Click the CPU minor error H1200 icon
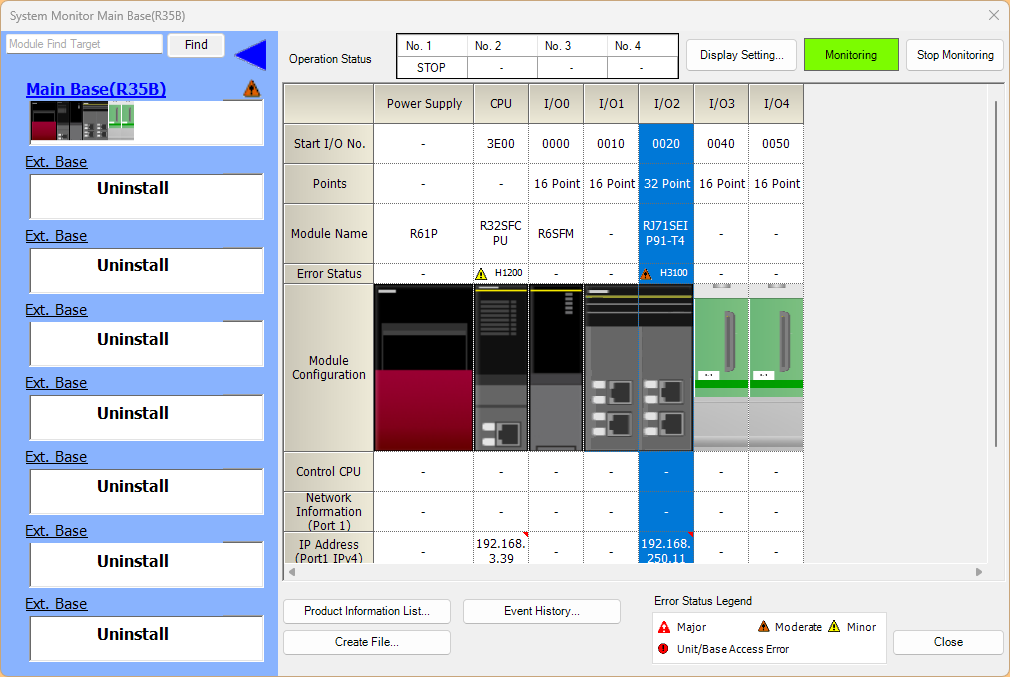This screenshot has height=677, width=1010. pos(482,273)
